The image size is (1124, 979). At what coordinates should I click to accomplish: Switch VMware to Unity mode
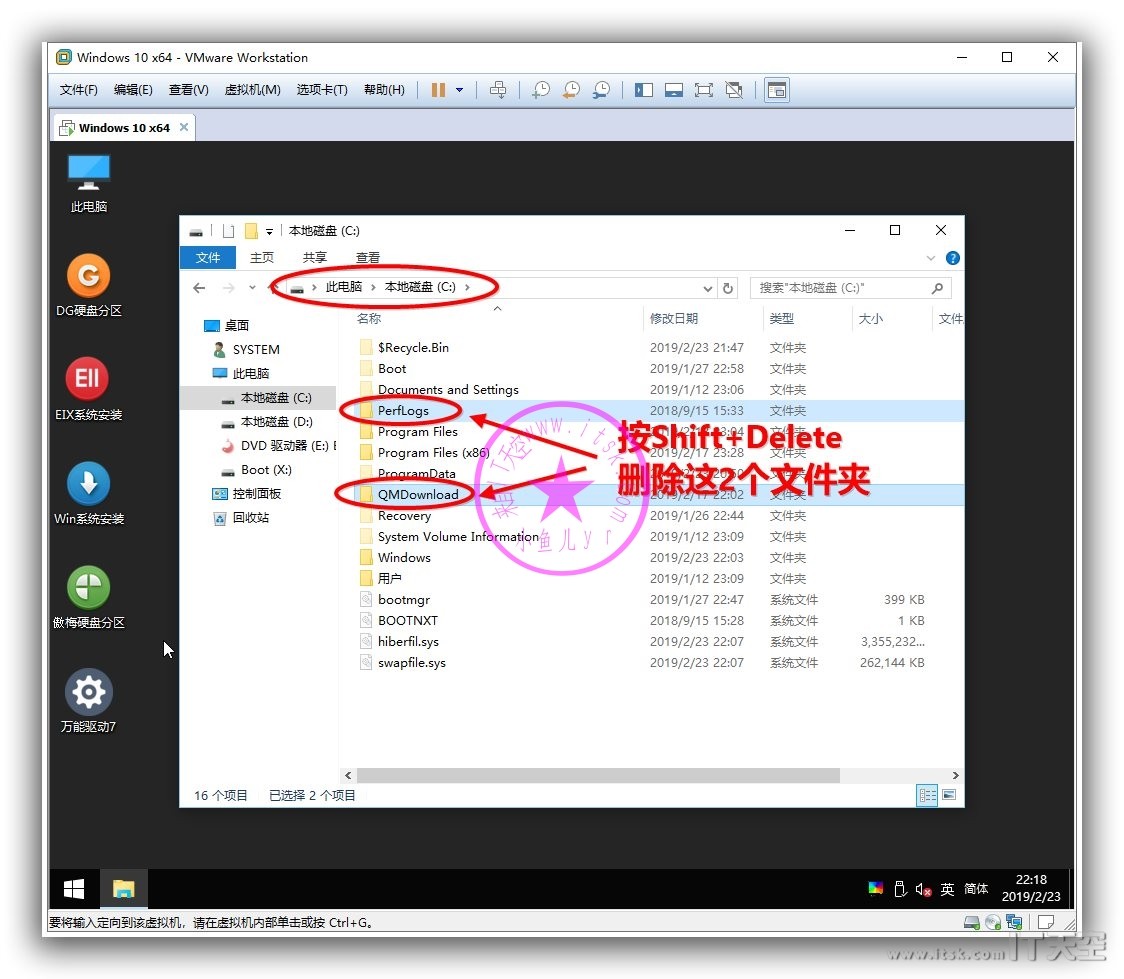[734, 90]
